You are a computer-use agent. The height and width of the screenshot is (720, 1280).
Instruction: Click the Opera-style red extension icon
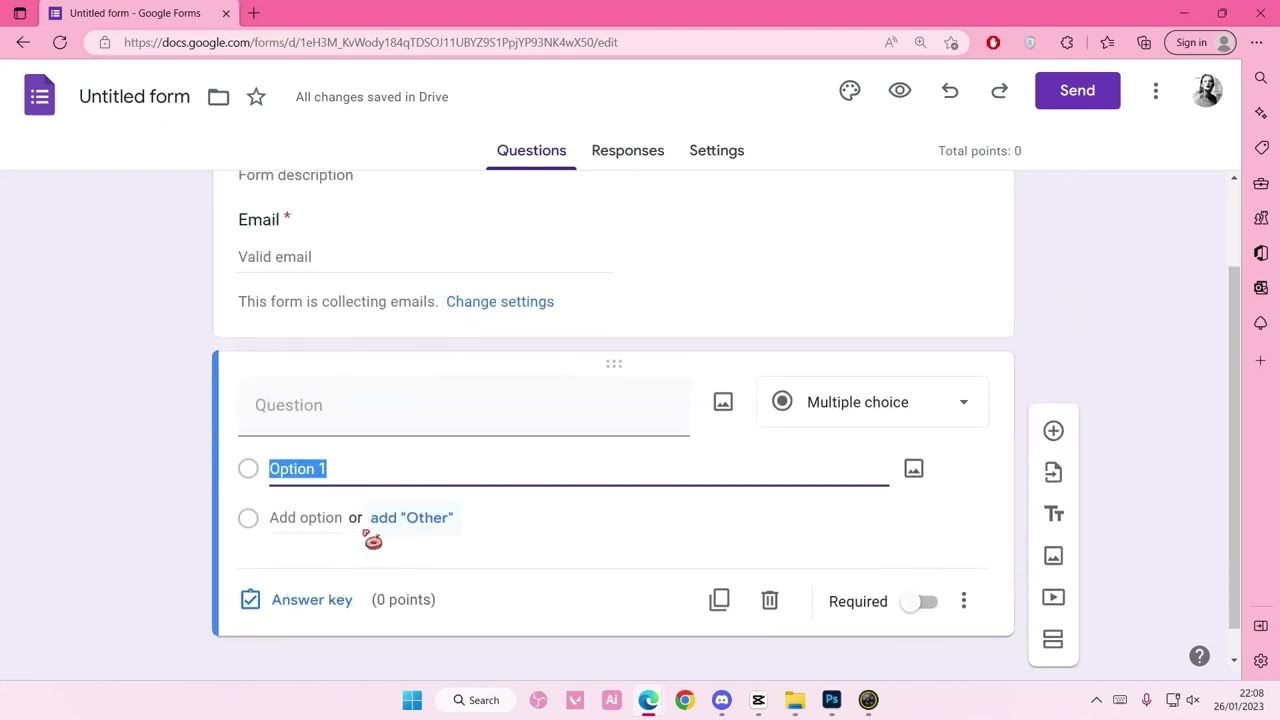point(993,42)
